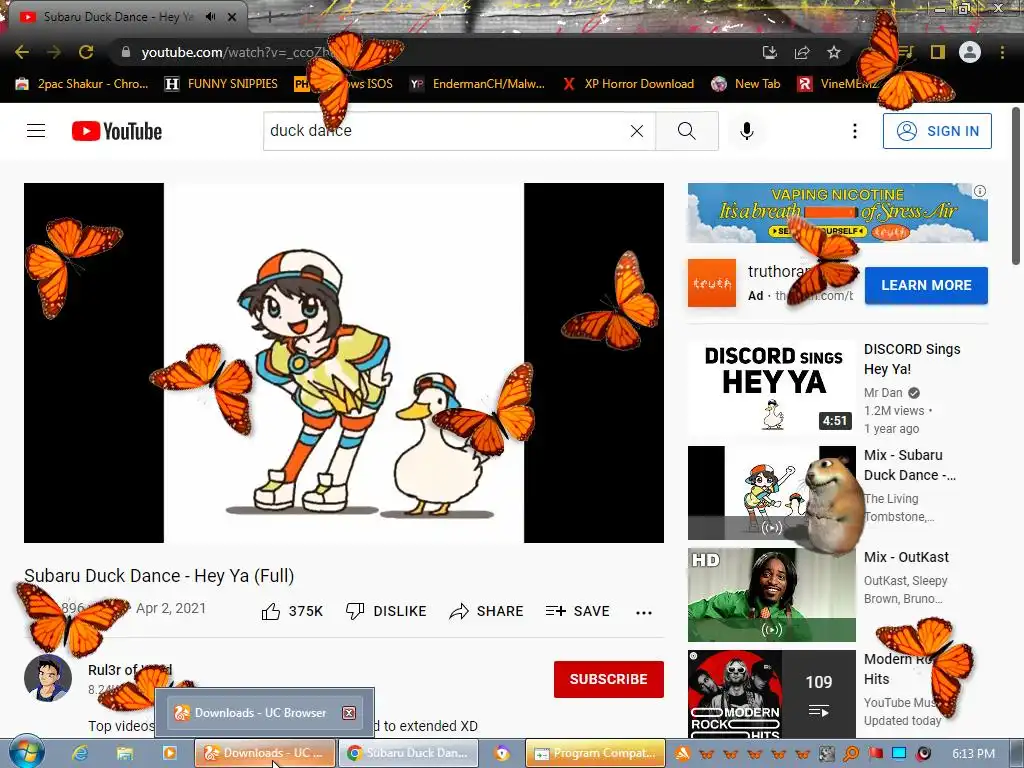Click the share page icon in address bar
Screen dimensions: 1024x768
(x=802, y=52)
